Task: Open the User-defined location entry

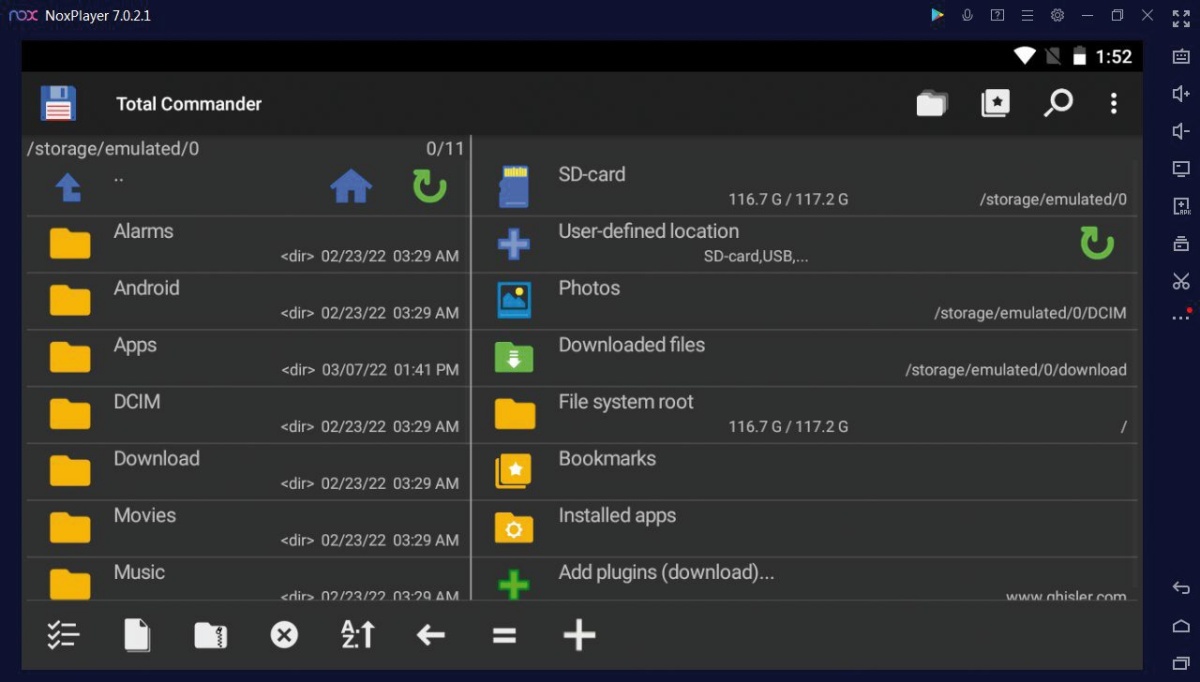Action: (805, 244)
